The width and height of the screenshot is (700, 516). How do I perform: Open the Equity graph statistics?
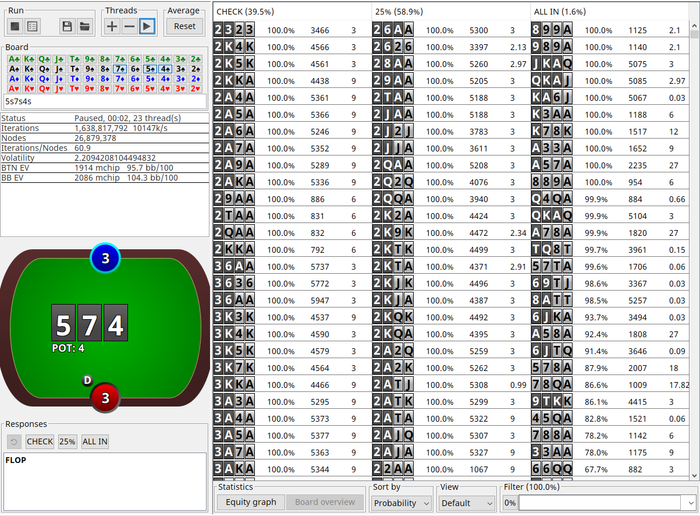point(251,502)
